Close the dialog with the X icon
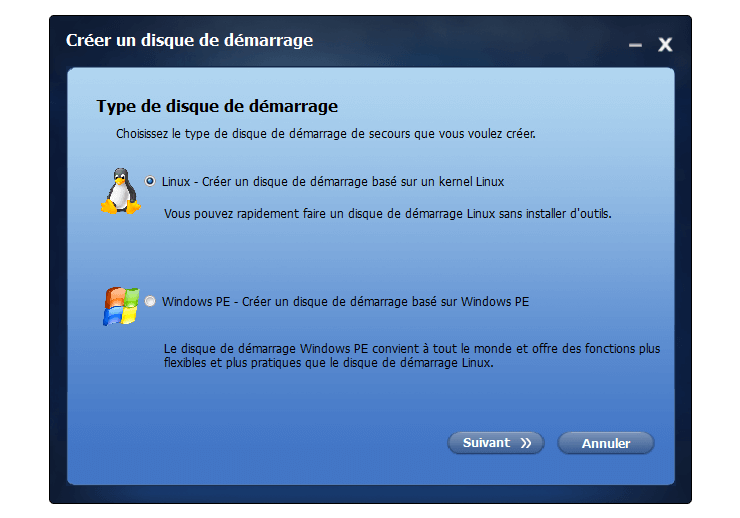 (665, 45)
